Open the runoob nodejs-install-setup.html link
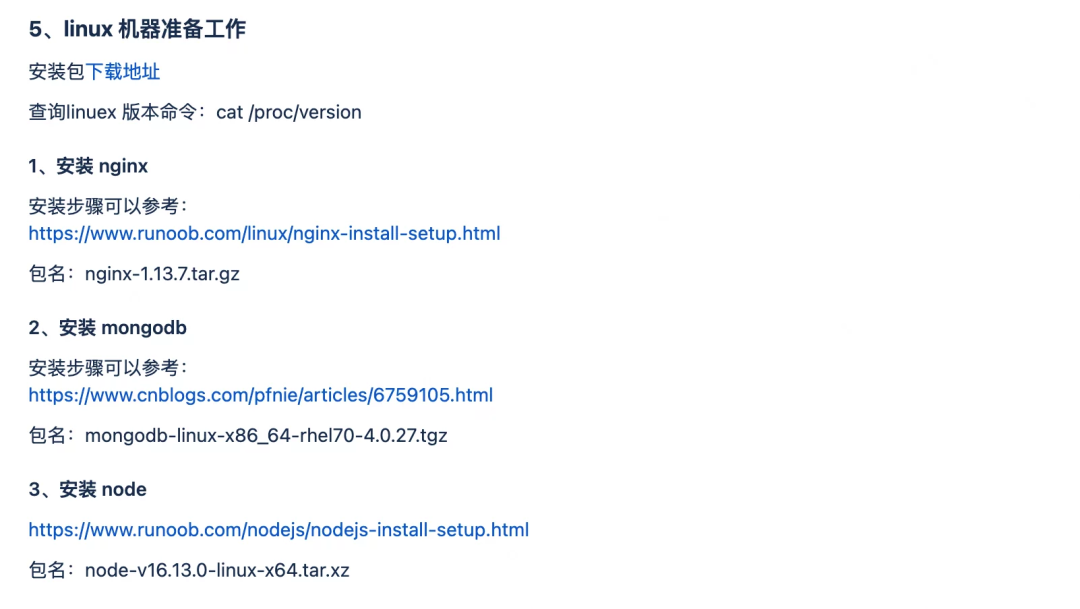This screenshot has height=609, width=1080. [278, 530]
